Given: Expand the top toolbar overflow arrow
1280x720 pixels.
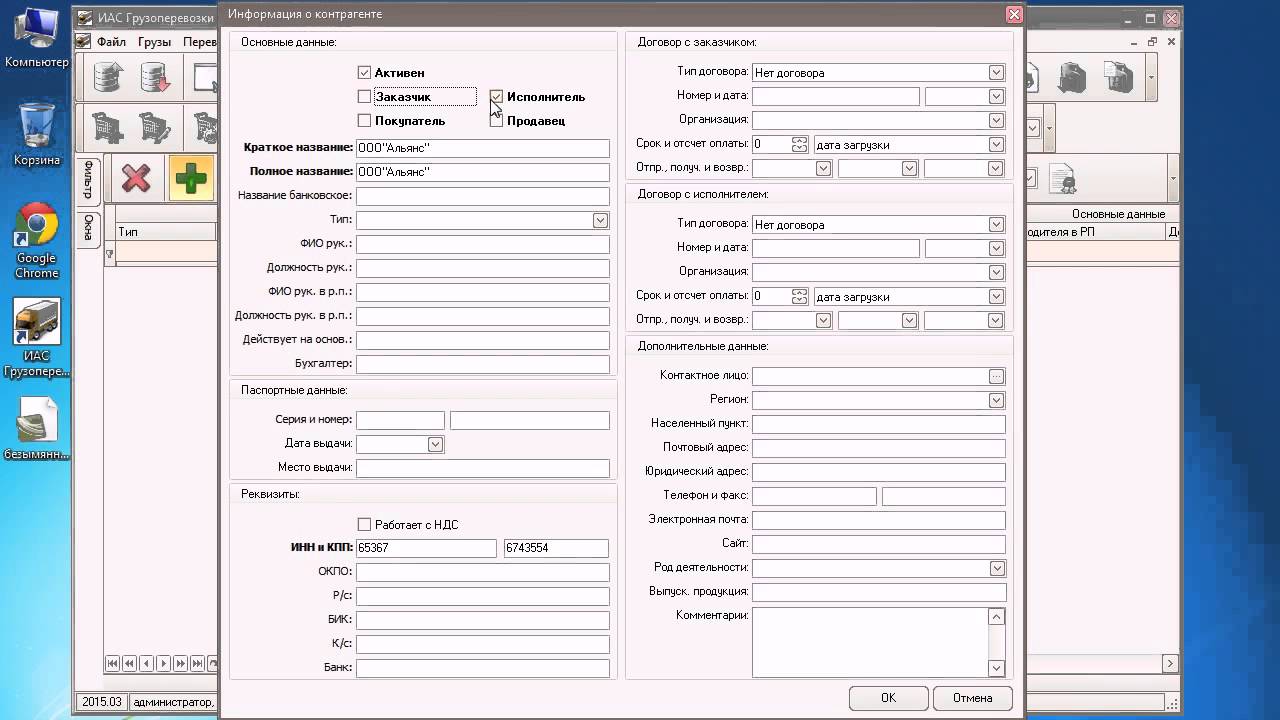Looking at the screenshot, I should coord(1152,78).
